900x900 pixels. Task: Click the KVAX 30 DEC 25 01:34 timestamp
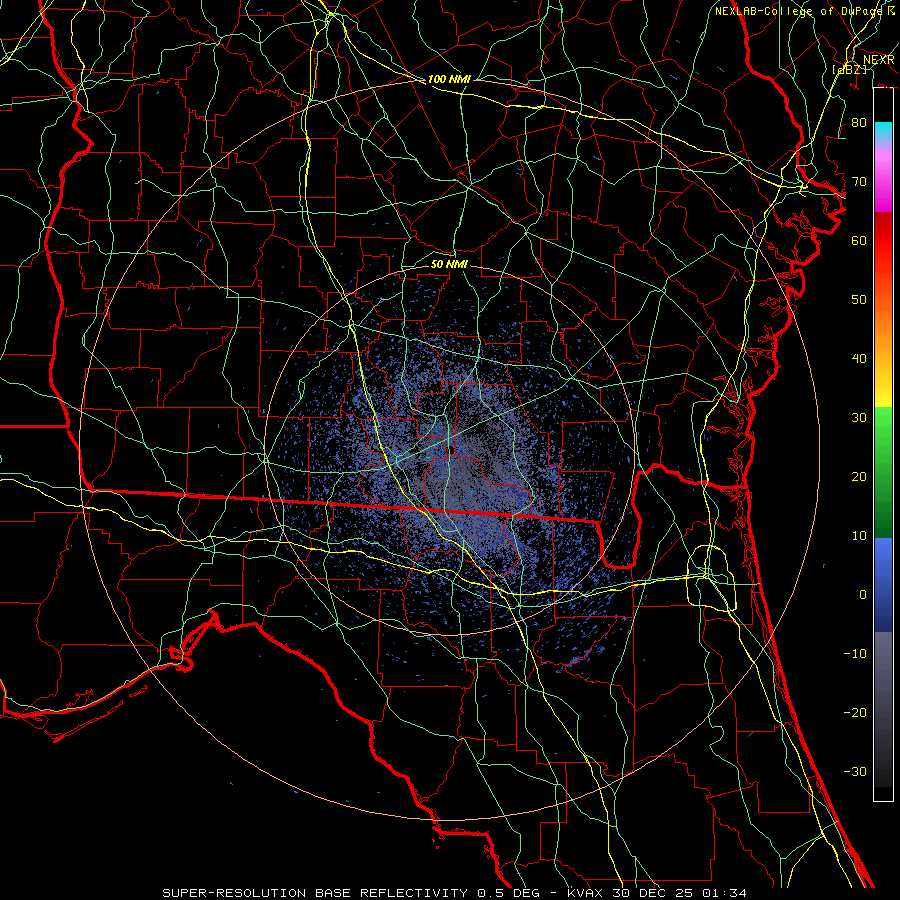tap(657, 893)
